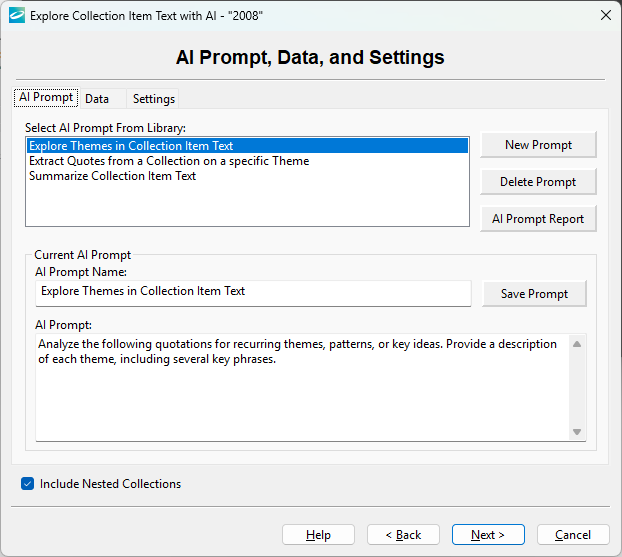Select Explore Themes in Collection Item Text
Screen dimensions: 622x557
coord(130,146)
